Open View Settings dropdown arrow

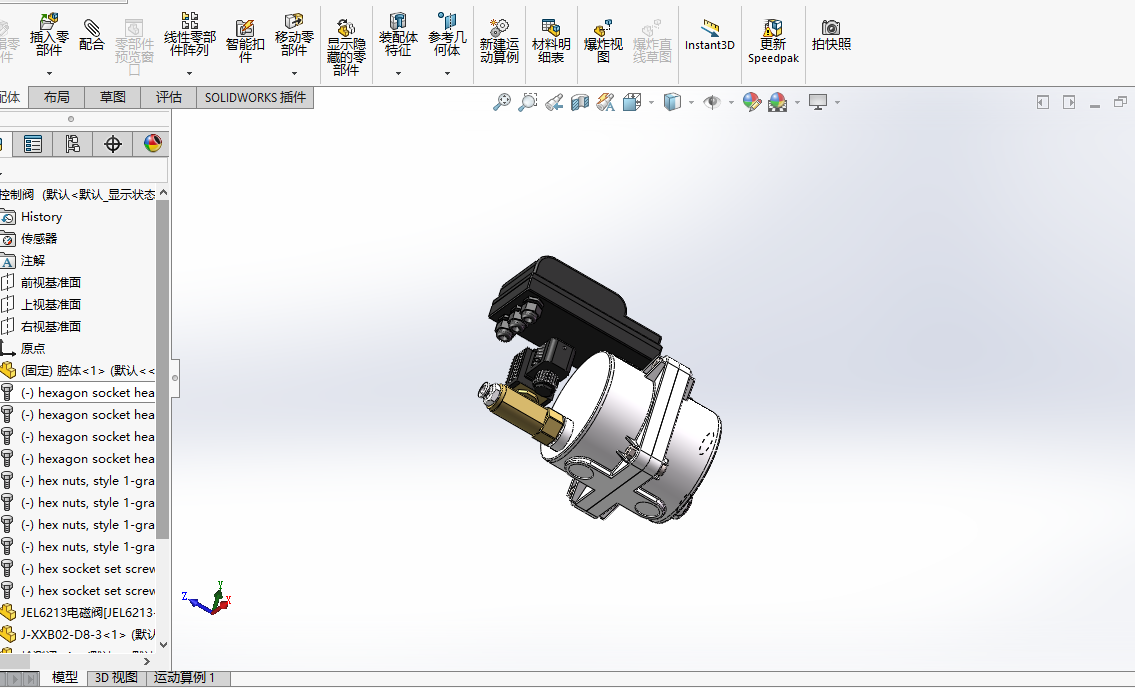[837, 102]
